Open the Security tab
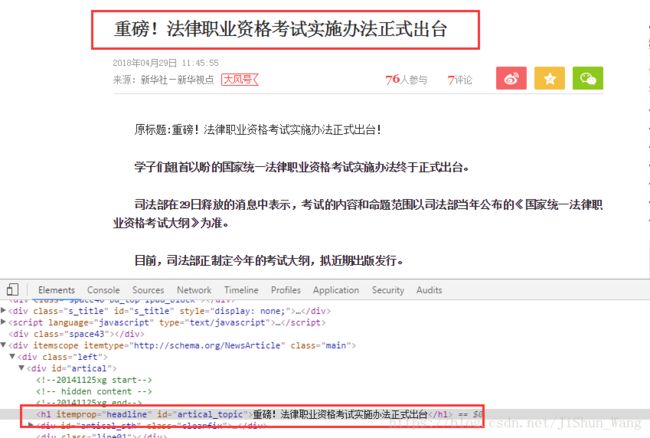This screenshot has height=438, width=650. (388, 290)
